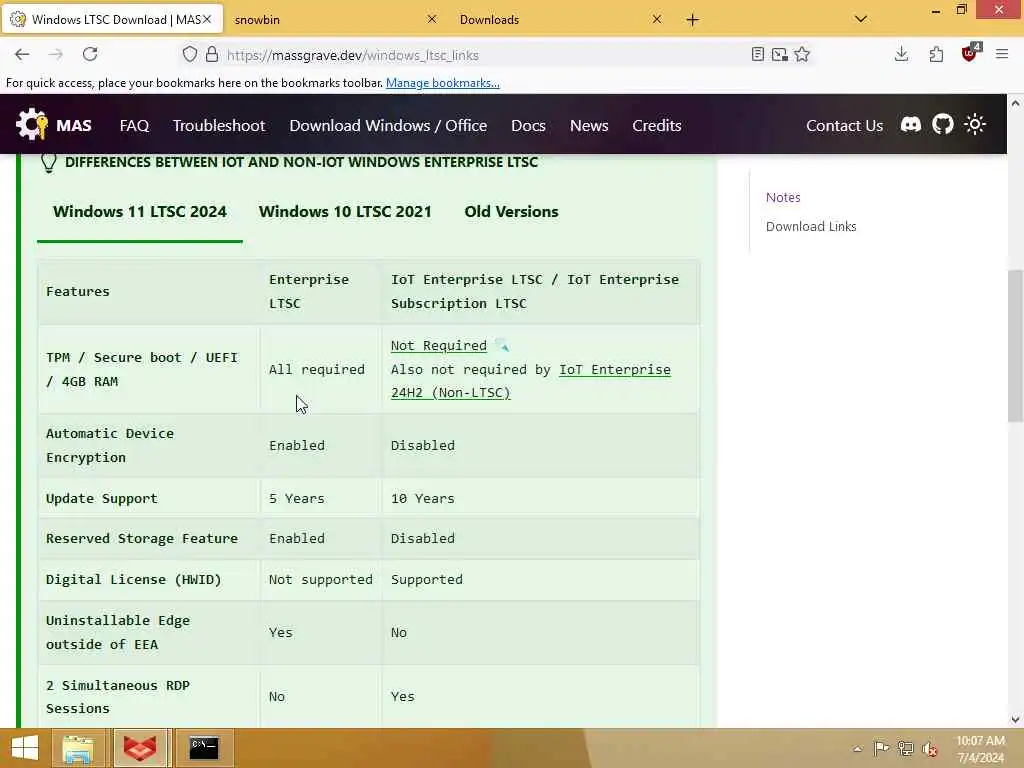Select the Windows 11 LTSC 2024 tab

(x=140, y=212)
